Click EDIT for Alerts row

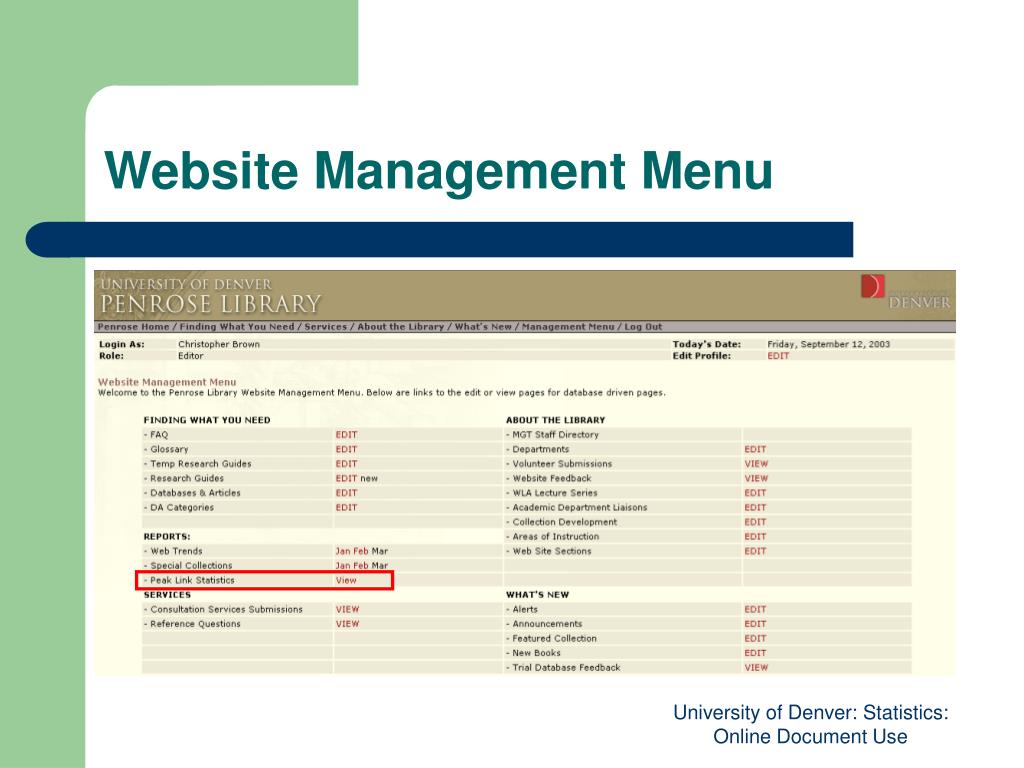point(755,609)
